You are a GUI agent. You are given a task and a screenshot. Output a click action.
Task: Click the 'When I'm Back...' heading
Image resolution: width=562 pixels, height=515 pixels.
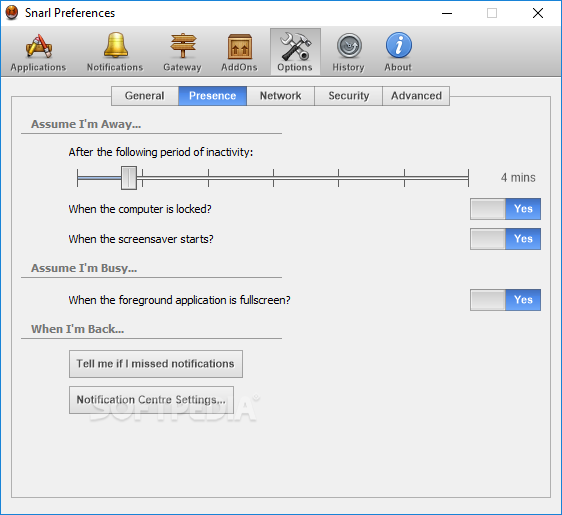tap(78, 329)
